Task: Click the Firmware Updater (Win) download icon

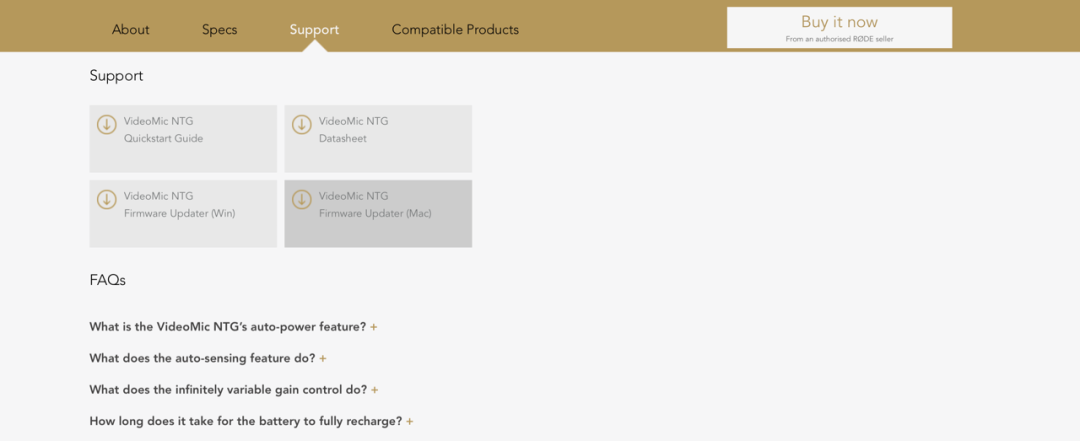Action: tap(106, 200)
